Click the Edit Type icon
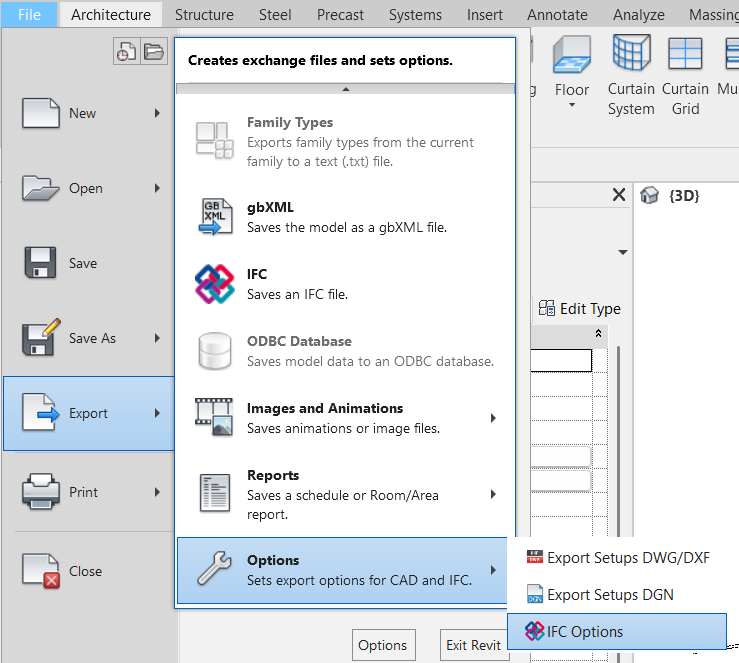This screenshot has width=739, height=663. pyautogui.click(x=547, y=308)
